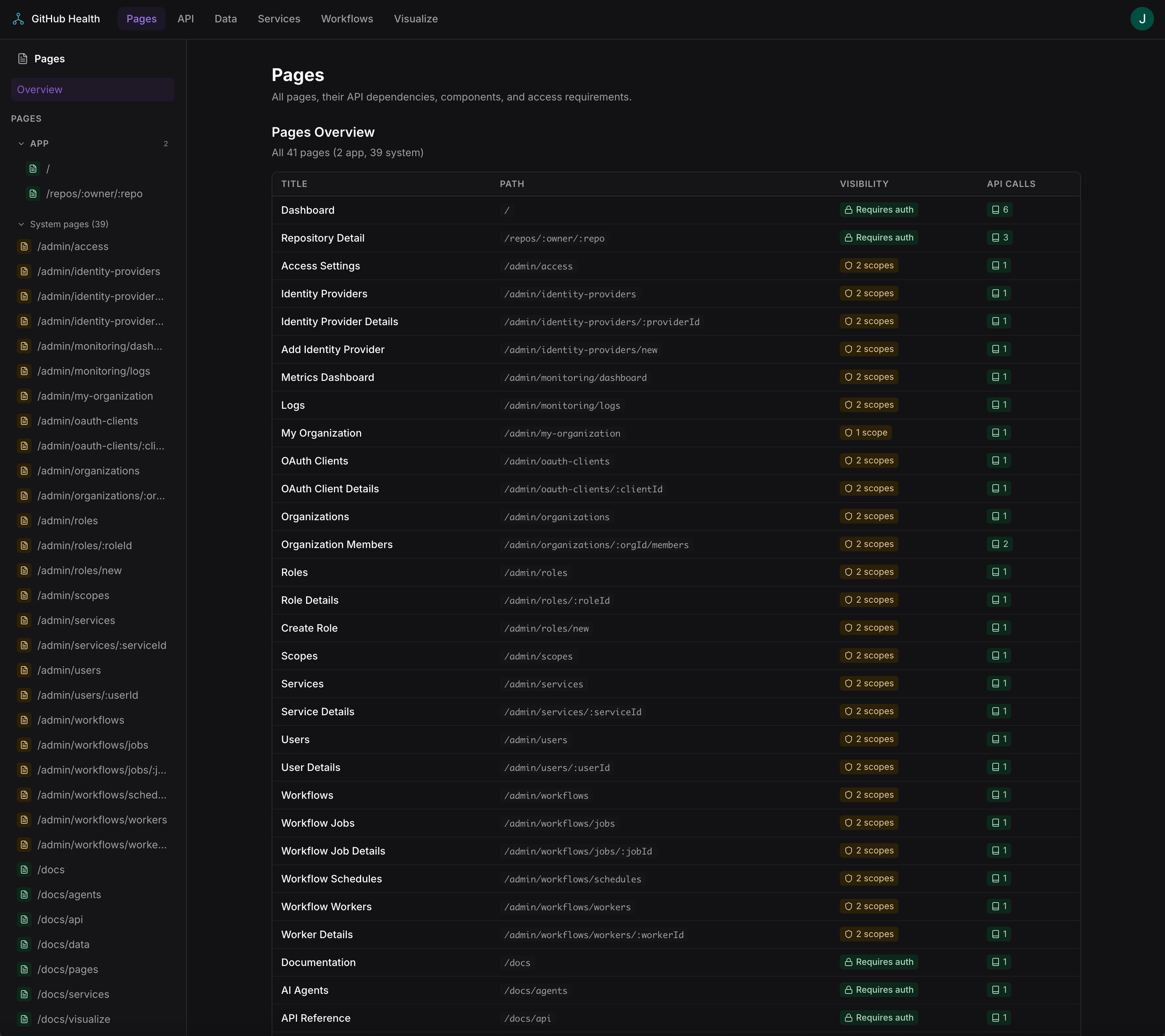Open the user avatar J menu
The image size is (1165, 1036).
(x=1142, y=19)
